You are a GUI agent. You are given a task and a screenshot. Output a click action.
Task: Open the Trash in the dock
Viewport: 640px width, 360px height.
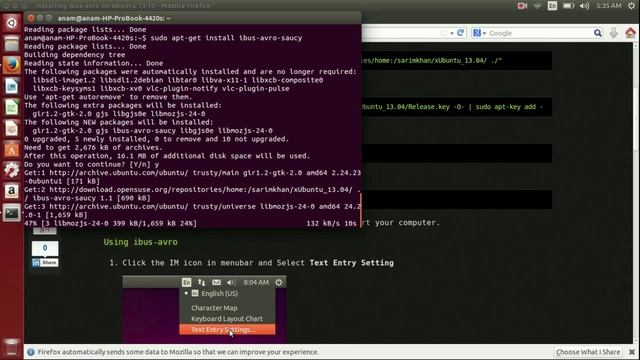11,347
